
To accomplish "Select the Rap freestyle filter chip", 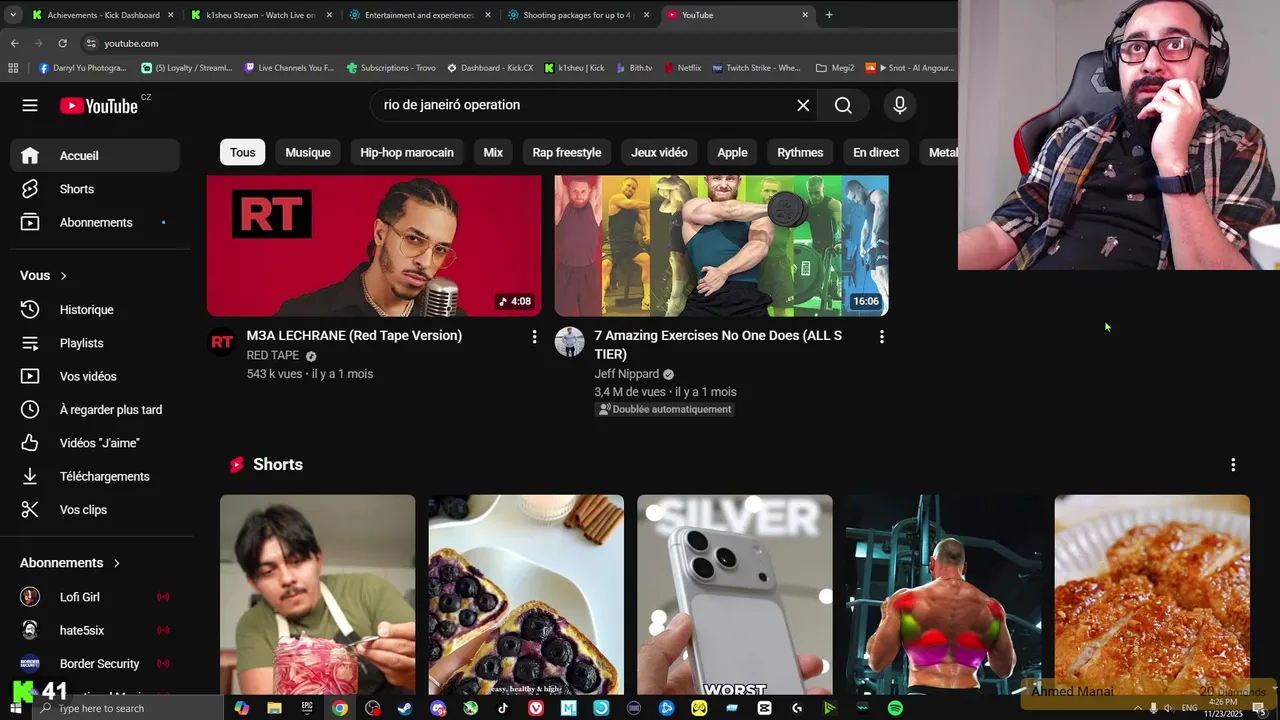I will click(567, 152).
